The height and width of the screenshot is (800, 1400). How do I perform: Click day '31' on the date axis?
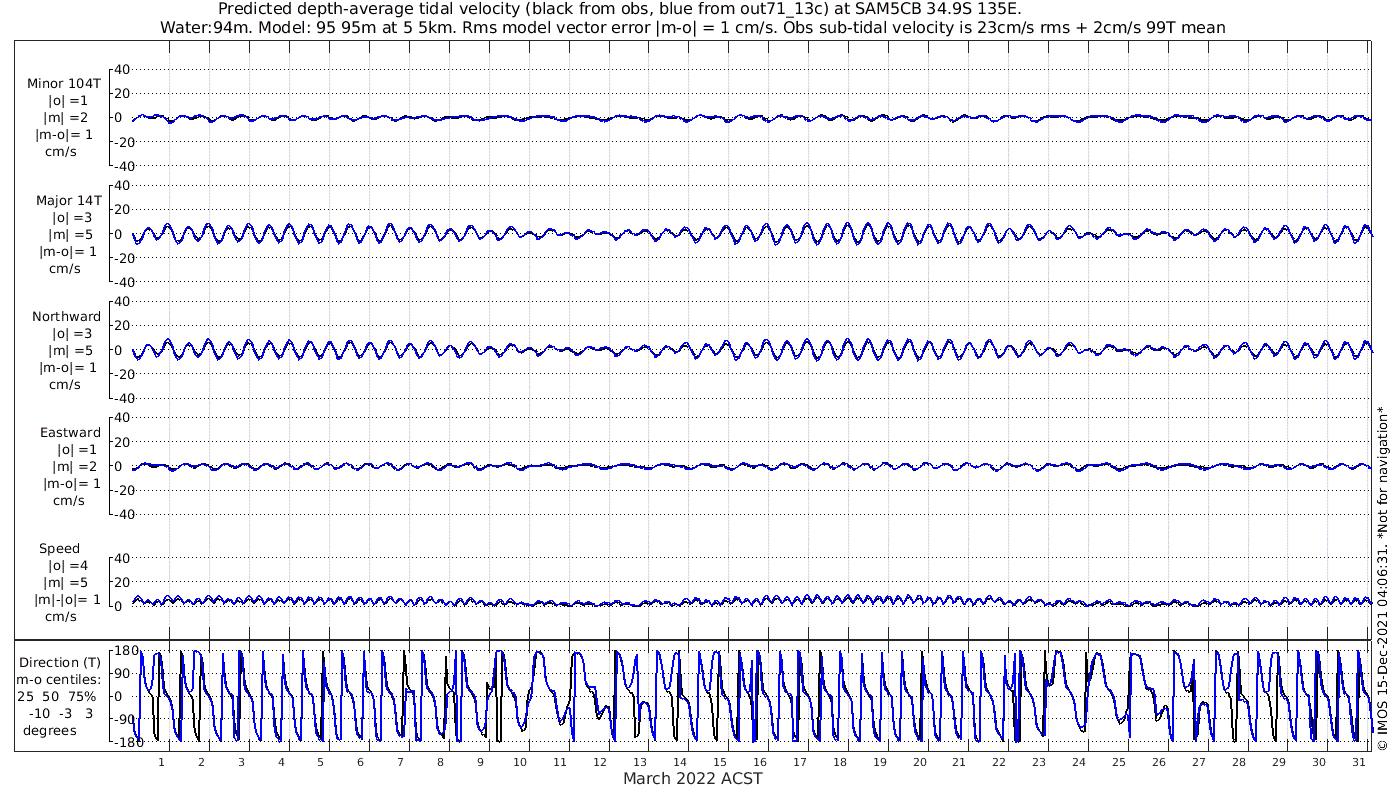pyautogui.click(x=1358, y=762)
